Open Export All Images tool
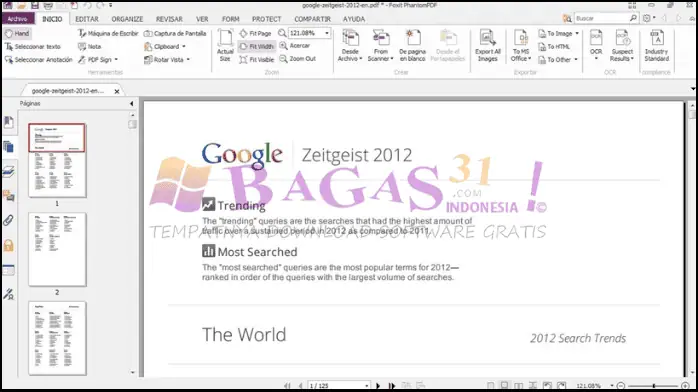Screen dimensions: 698x392 coord(488,45)
